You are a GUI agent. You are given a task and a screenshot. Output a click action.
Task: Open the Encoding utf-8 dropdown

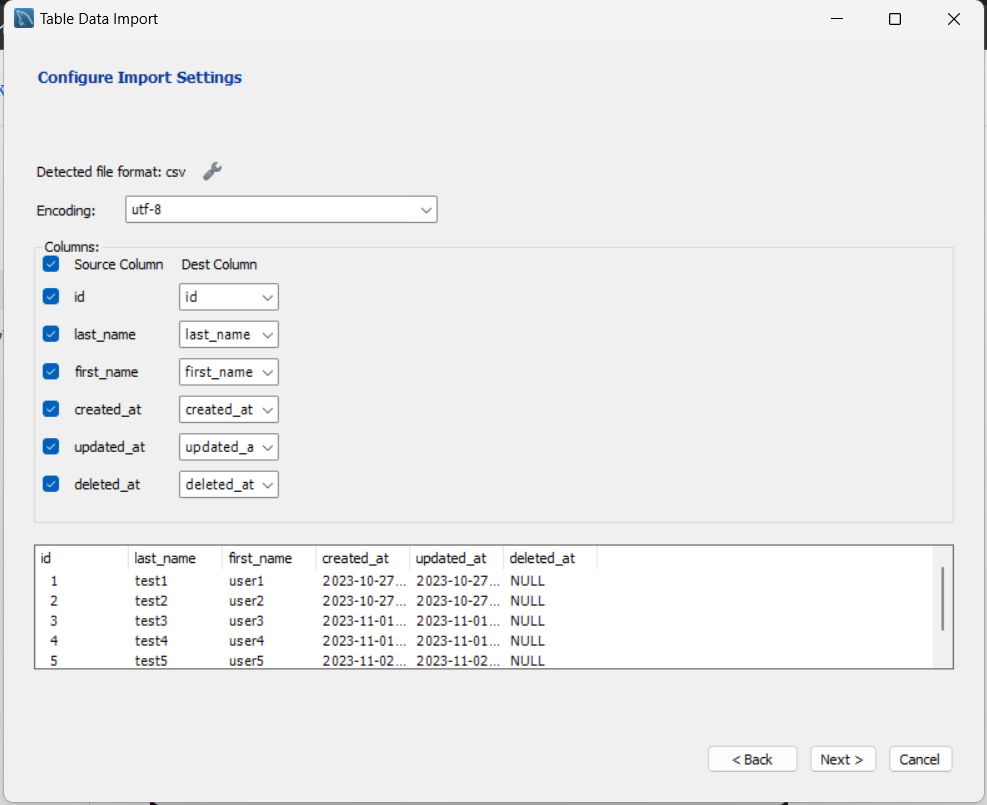pyautogui.click(x=281, y=210)
